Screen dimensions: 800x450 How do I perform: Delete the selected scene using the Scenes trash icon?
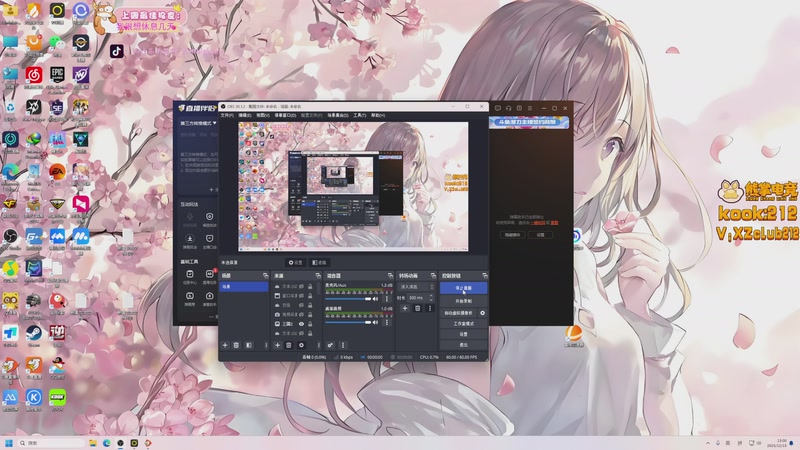236,345
